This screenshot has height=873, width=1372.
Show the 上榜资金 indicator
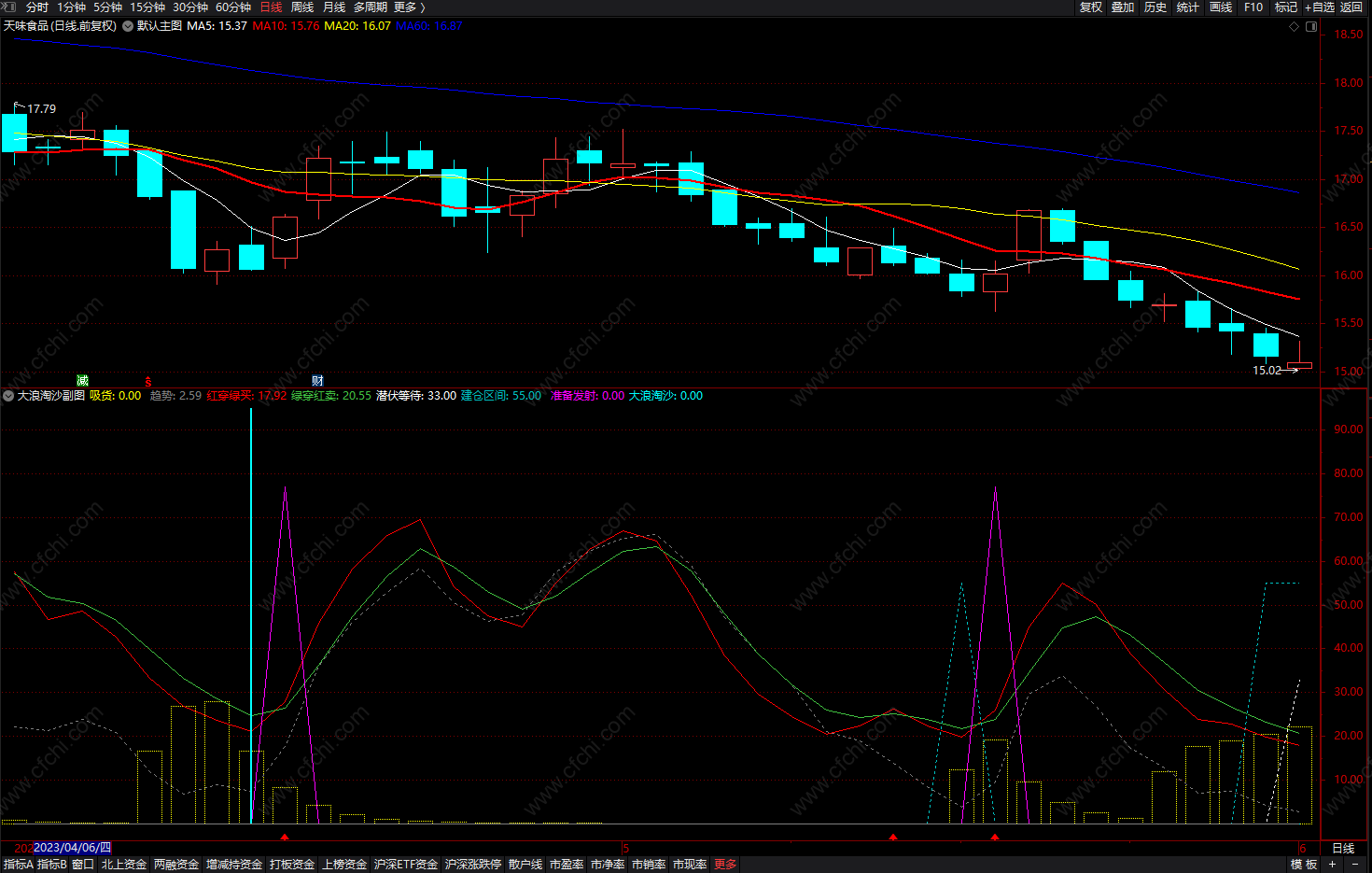coord(344,865)
